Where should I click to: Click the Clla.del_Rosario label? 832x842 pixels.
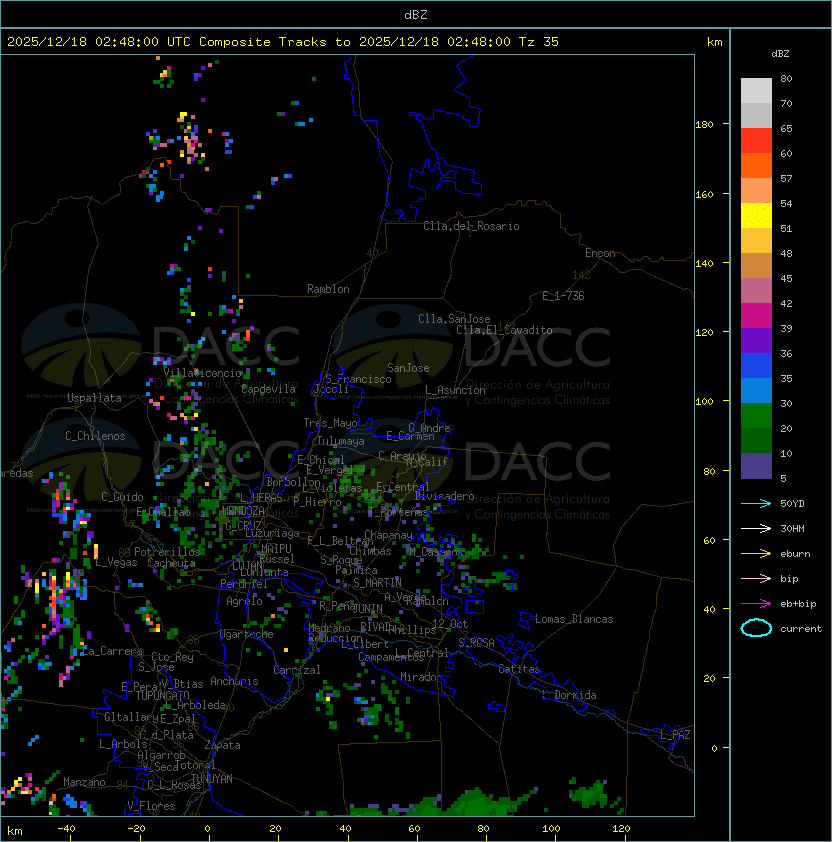(x=471, y=226)
